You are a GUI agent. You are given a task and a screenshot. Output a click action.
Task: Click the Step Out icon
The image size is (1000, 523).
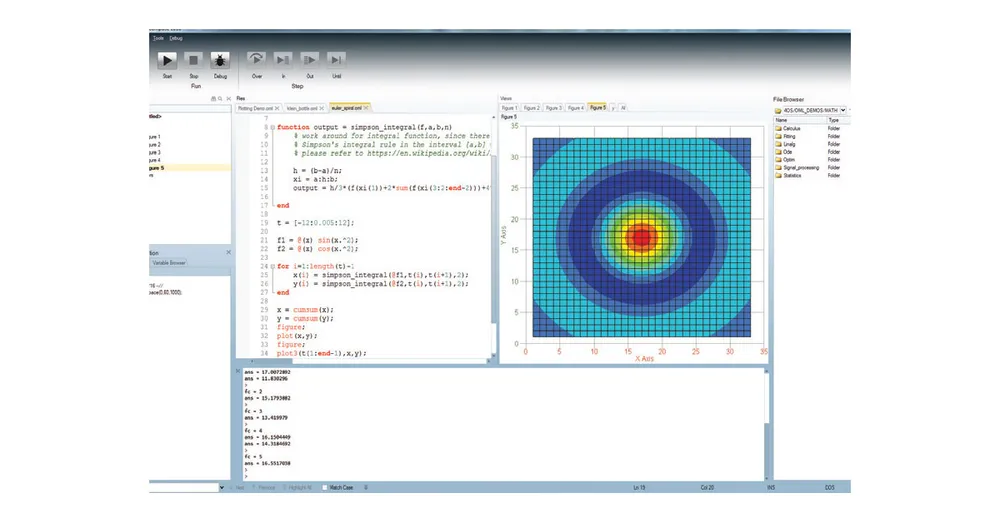309,60
